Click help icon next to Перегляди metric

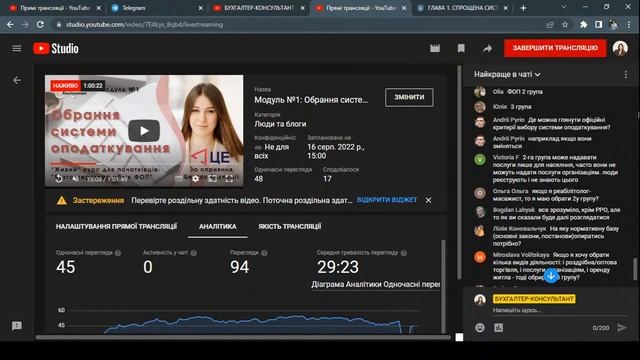click(x=264, y=253)
